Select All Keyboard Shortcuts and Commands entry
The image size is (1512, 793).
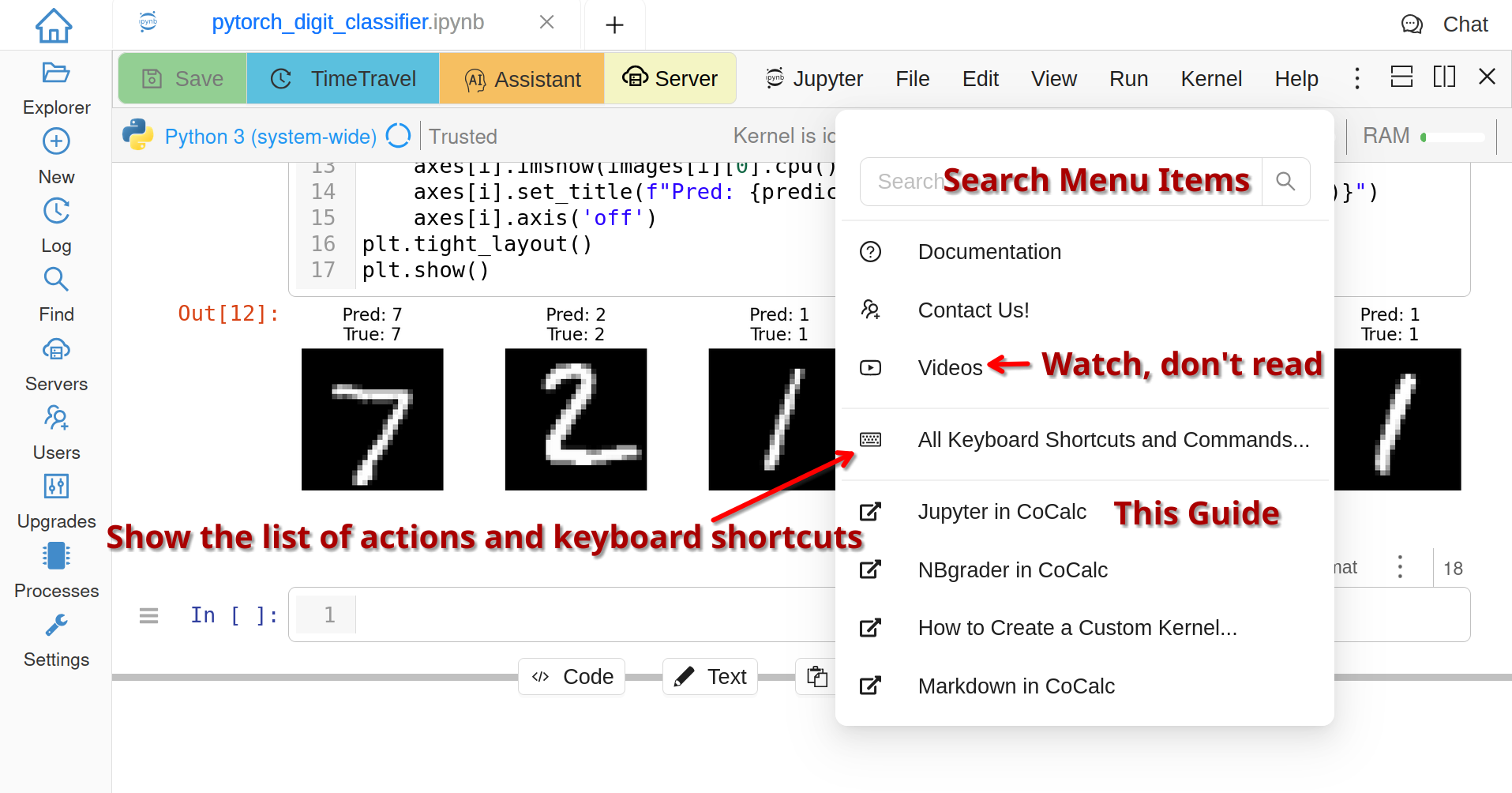click(1112, 440)
